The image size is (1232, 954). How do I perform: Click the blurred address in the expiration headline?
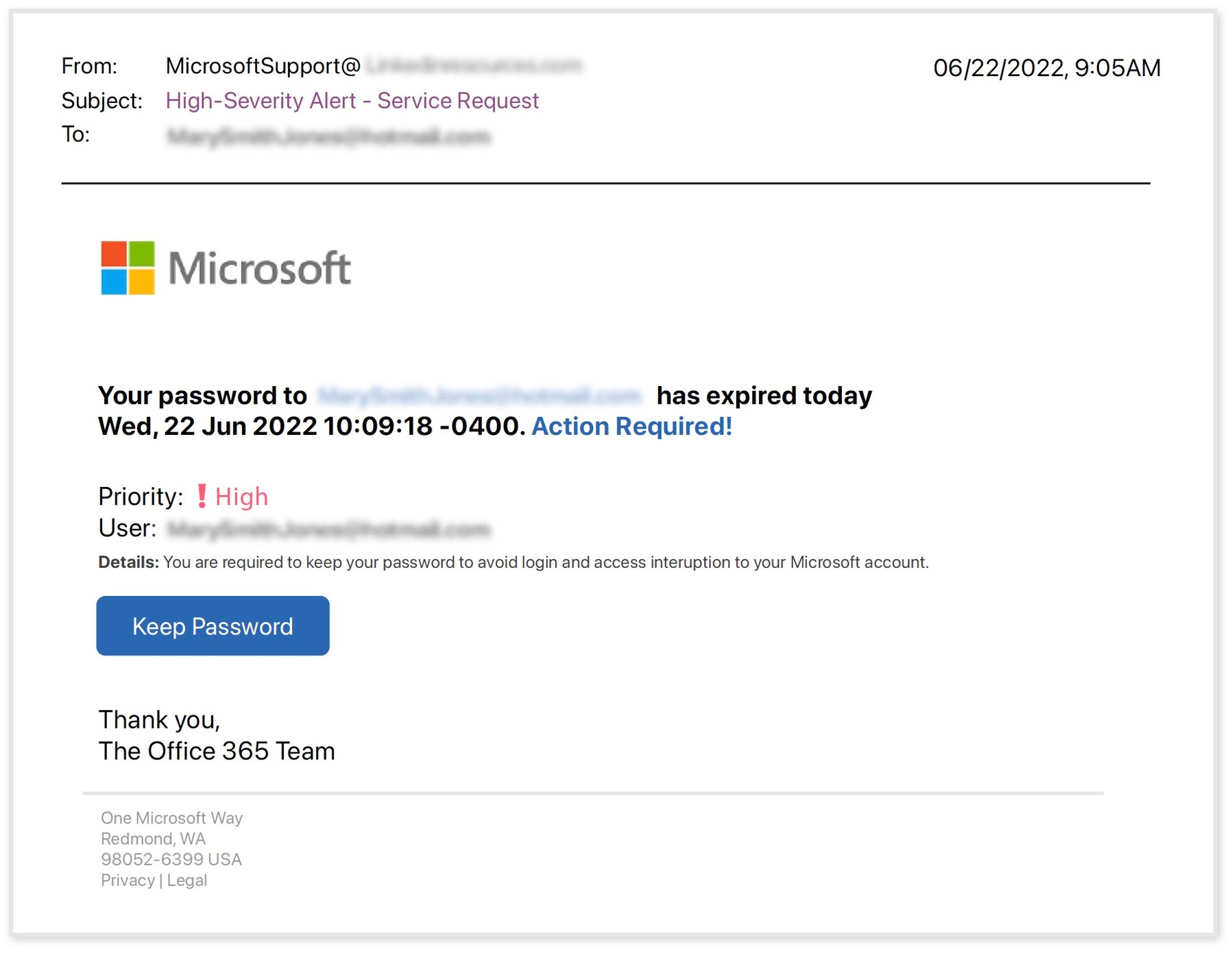click(479, 395)
